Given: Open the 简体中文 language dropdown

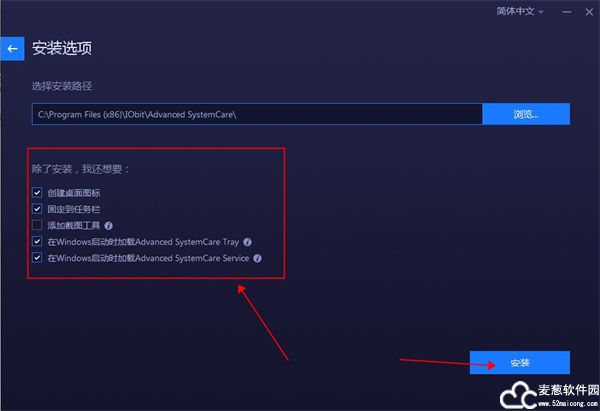Looking at the screenshot, I should pyautogui.click(x=520, y=11).
